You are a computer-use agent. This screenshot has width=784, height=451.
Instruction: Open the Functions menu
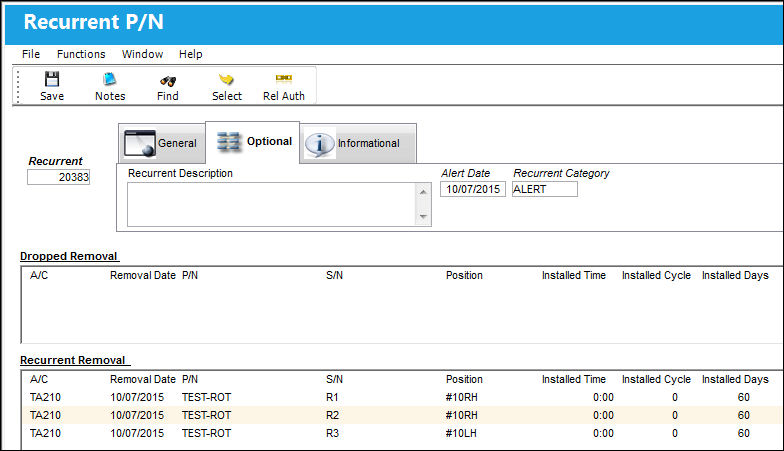(81, 54)
